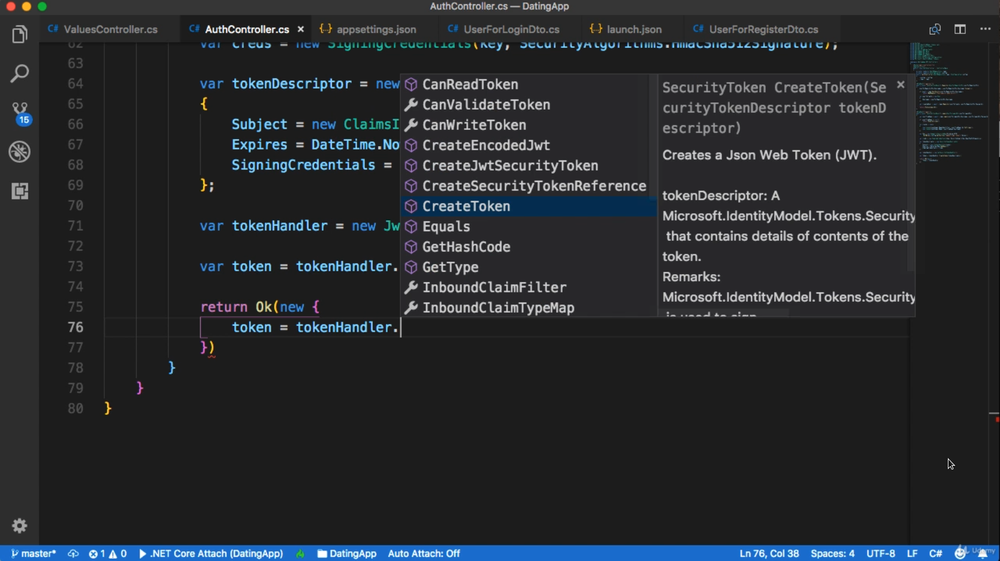This screenshot has height=561, width=1000.
Task: Click line number 73 in gutter
Action: coord(75,266)
